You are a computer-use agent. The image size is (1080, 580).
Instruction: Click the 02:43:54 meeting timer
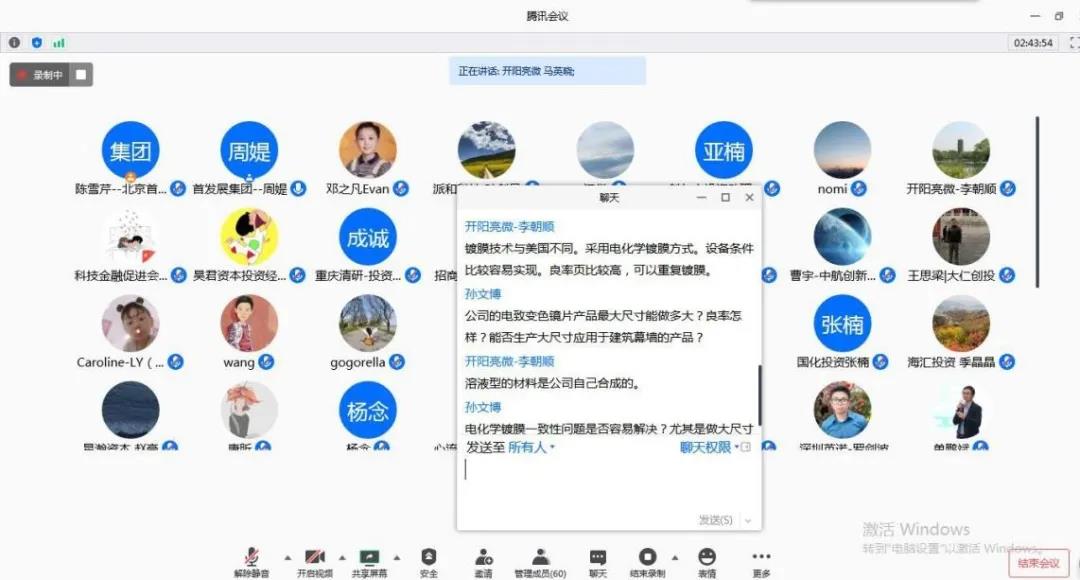[x=1033, y=43]
